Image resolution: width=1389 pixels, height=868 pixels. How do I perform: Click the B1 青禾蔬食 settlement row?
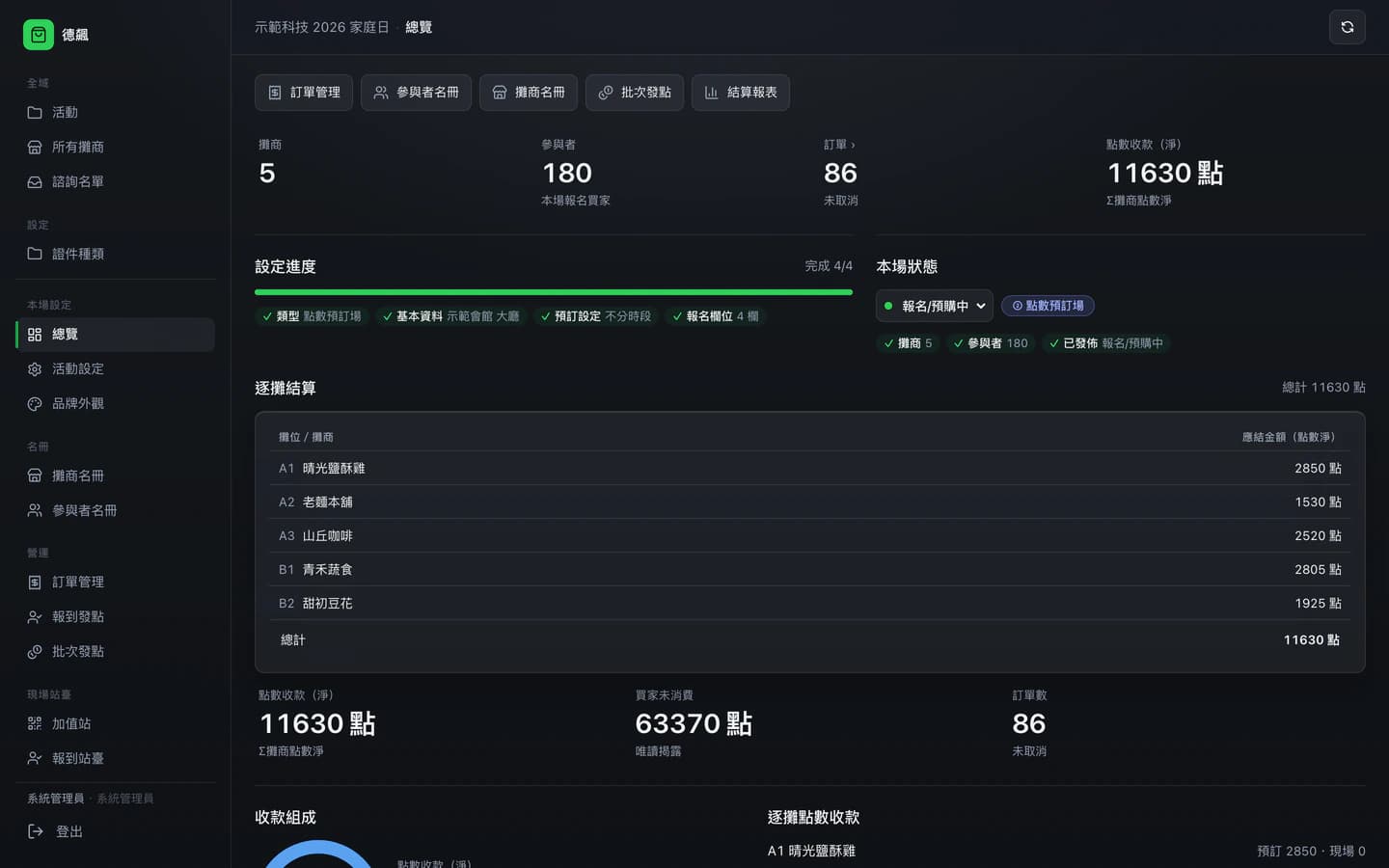(x=810, y=570)
